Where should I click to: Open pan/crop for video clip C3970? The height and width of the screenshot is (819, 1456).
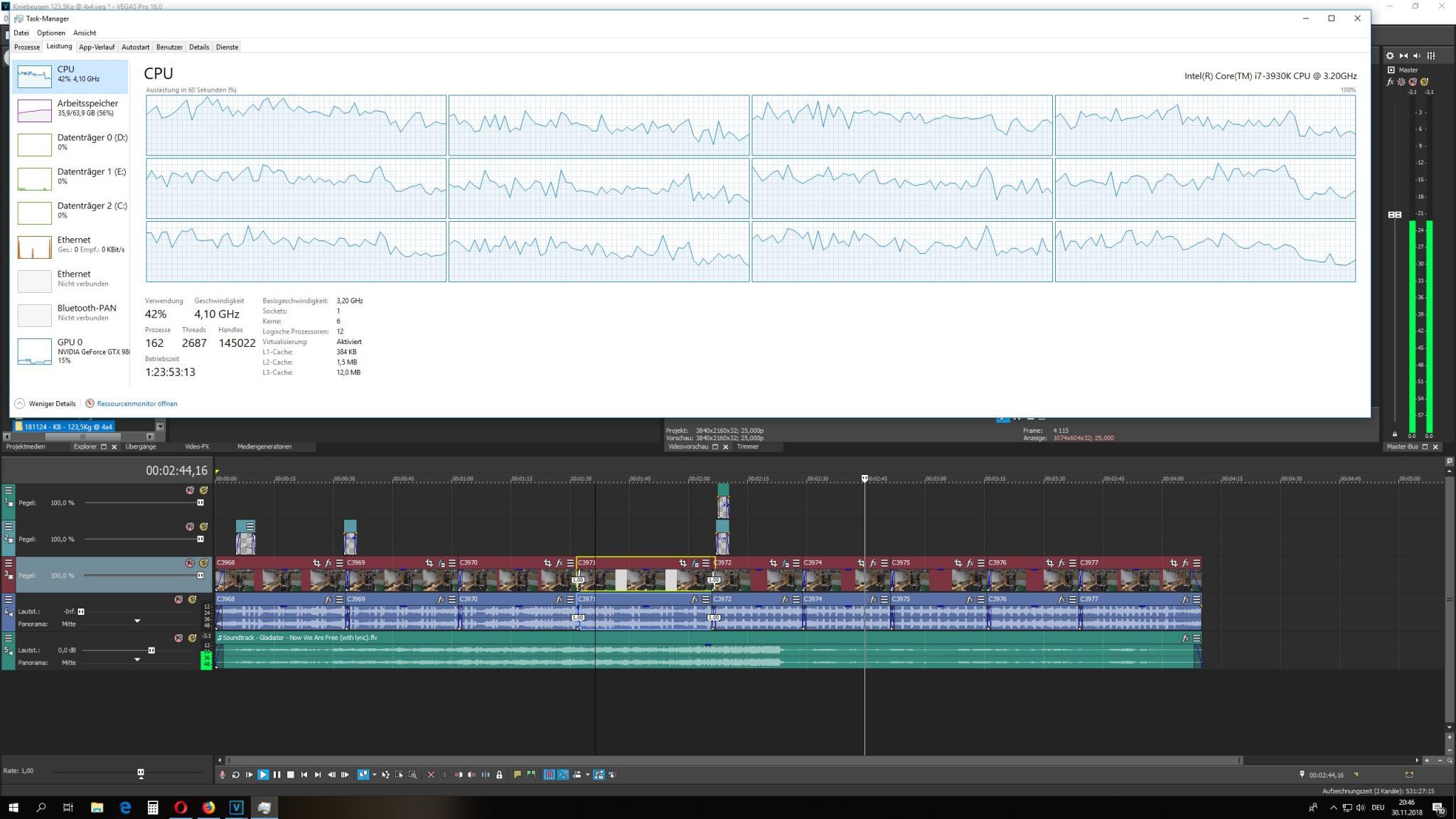pyautogui.click(x=547, y=563)
